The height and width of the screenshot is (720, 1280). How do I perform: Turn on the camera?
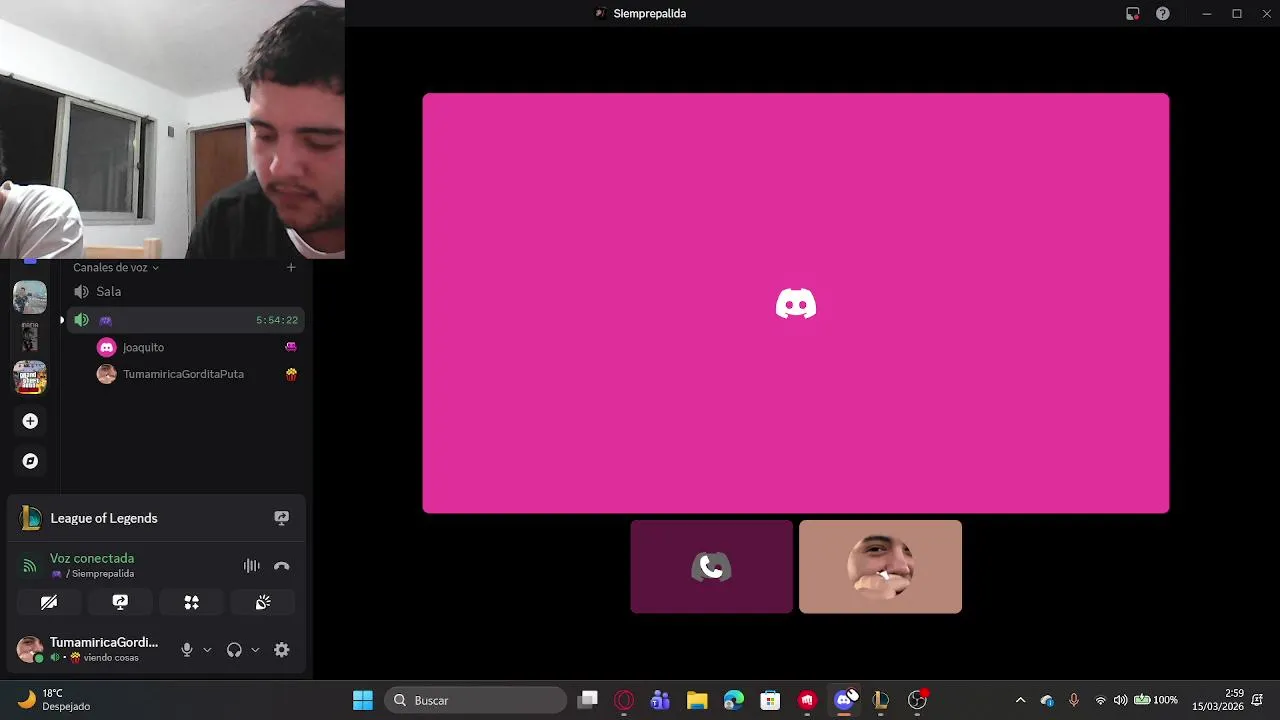tap(49, 602)
